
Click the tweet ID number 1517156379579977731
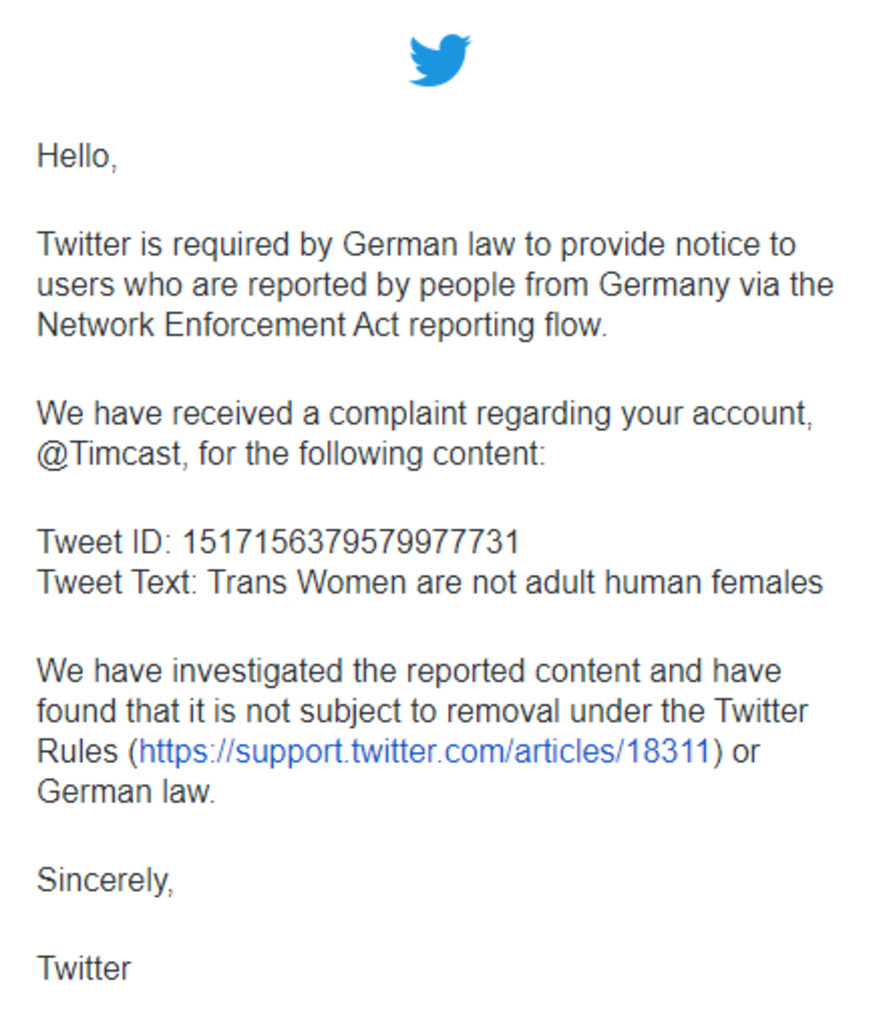point(351,542)
